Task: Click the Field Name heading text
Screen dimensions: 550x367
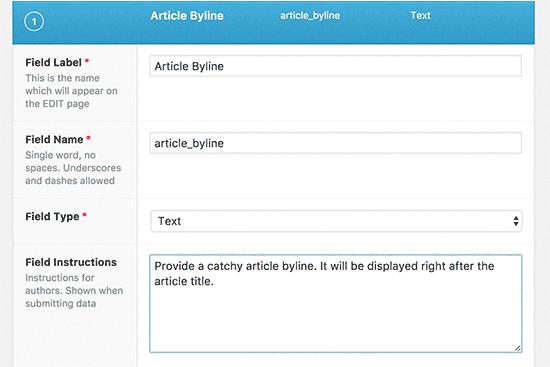Action: coord(54,140)
